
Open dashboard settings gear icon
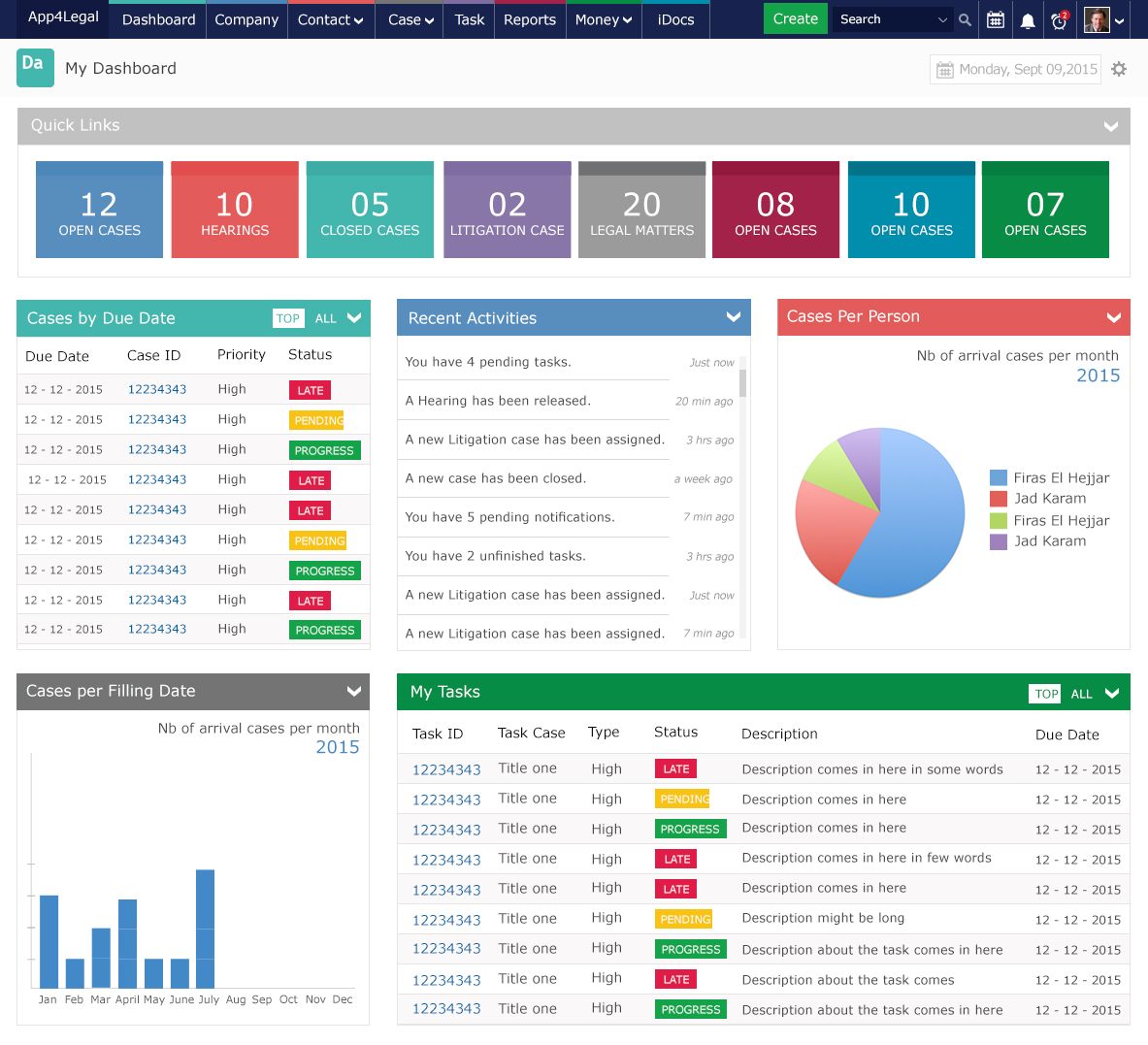point(1119,69)
